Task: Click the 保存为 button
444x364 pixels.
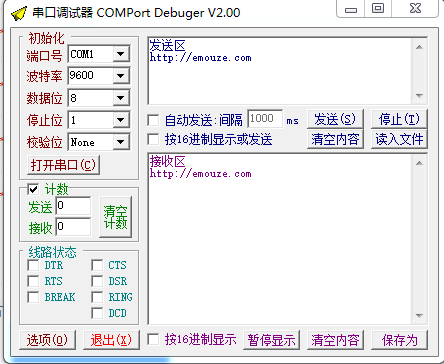Action: 399,340
